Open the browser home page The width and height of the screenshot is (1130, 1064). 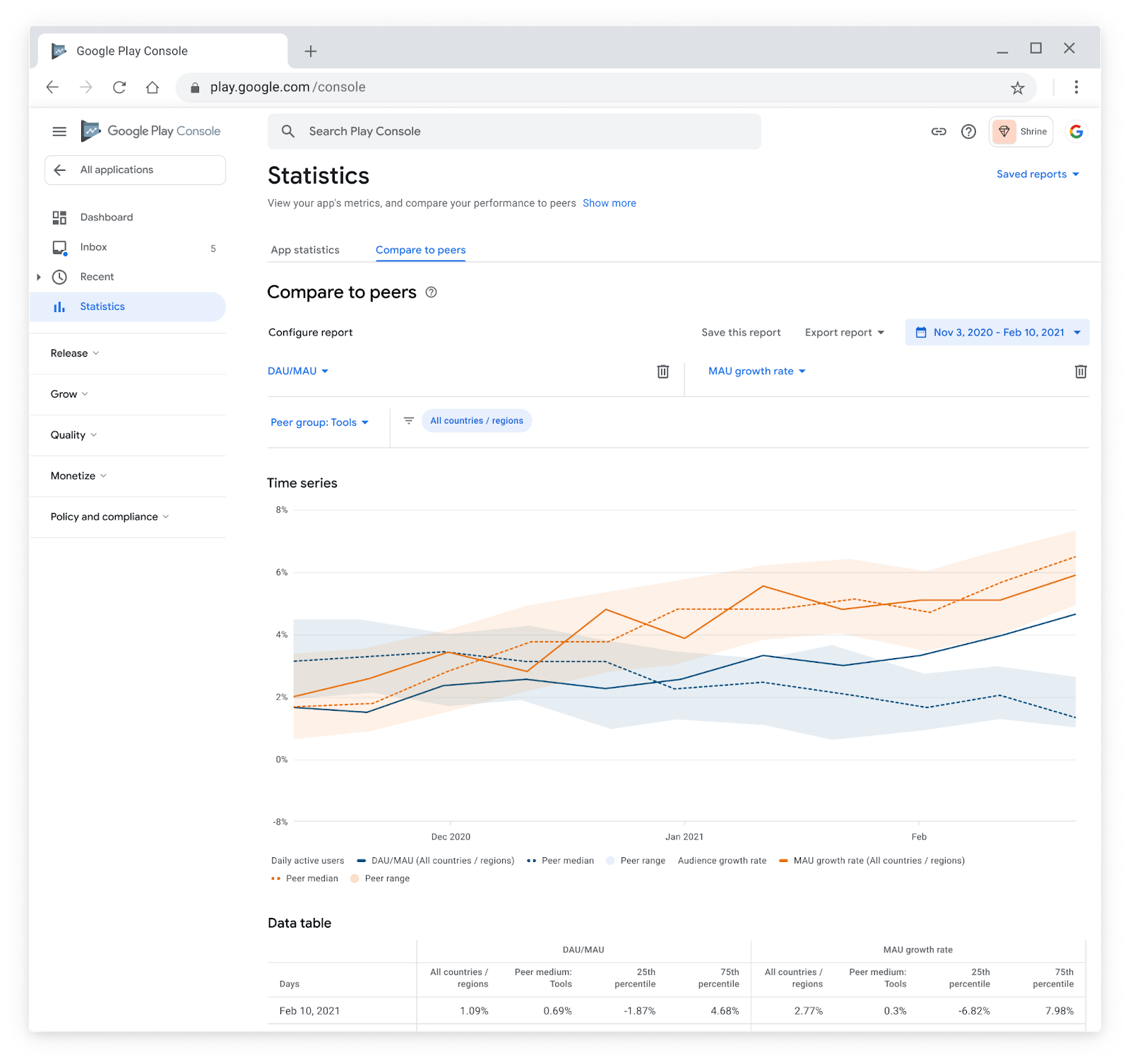[153, 87]
